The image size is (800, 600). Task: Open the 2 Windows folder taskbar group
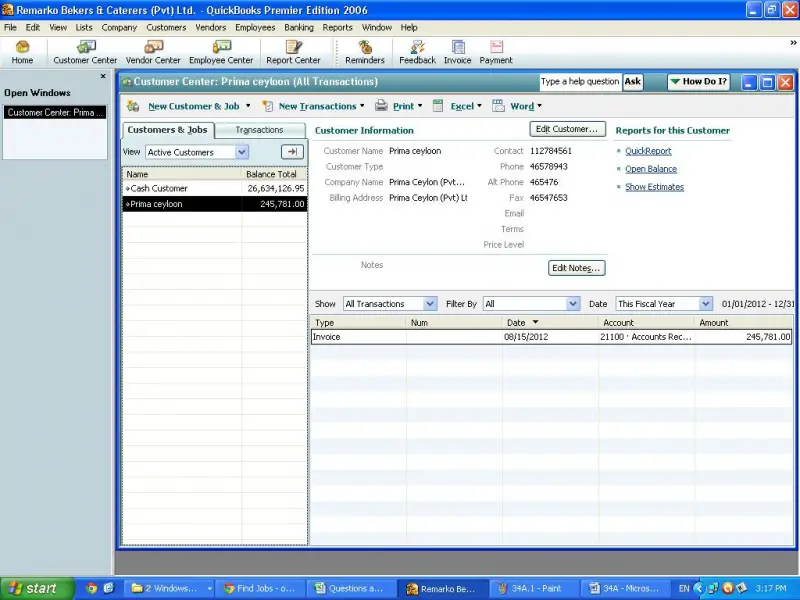point(169,589)
